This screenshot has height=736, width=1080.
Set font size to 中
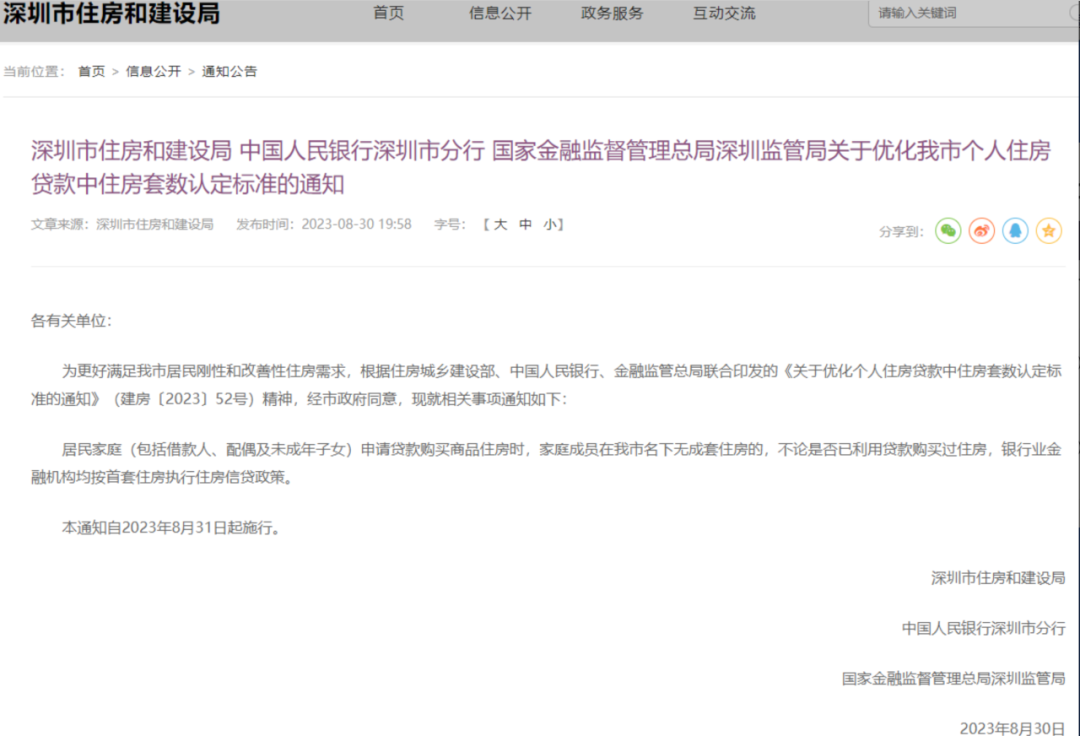point(526,224)
